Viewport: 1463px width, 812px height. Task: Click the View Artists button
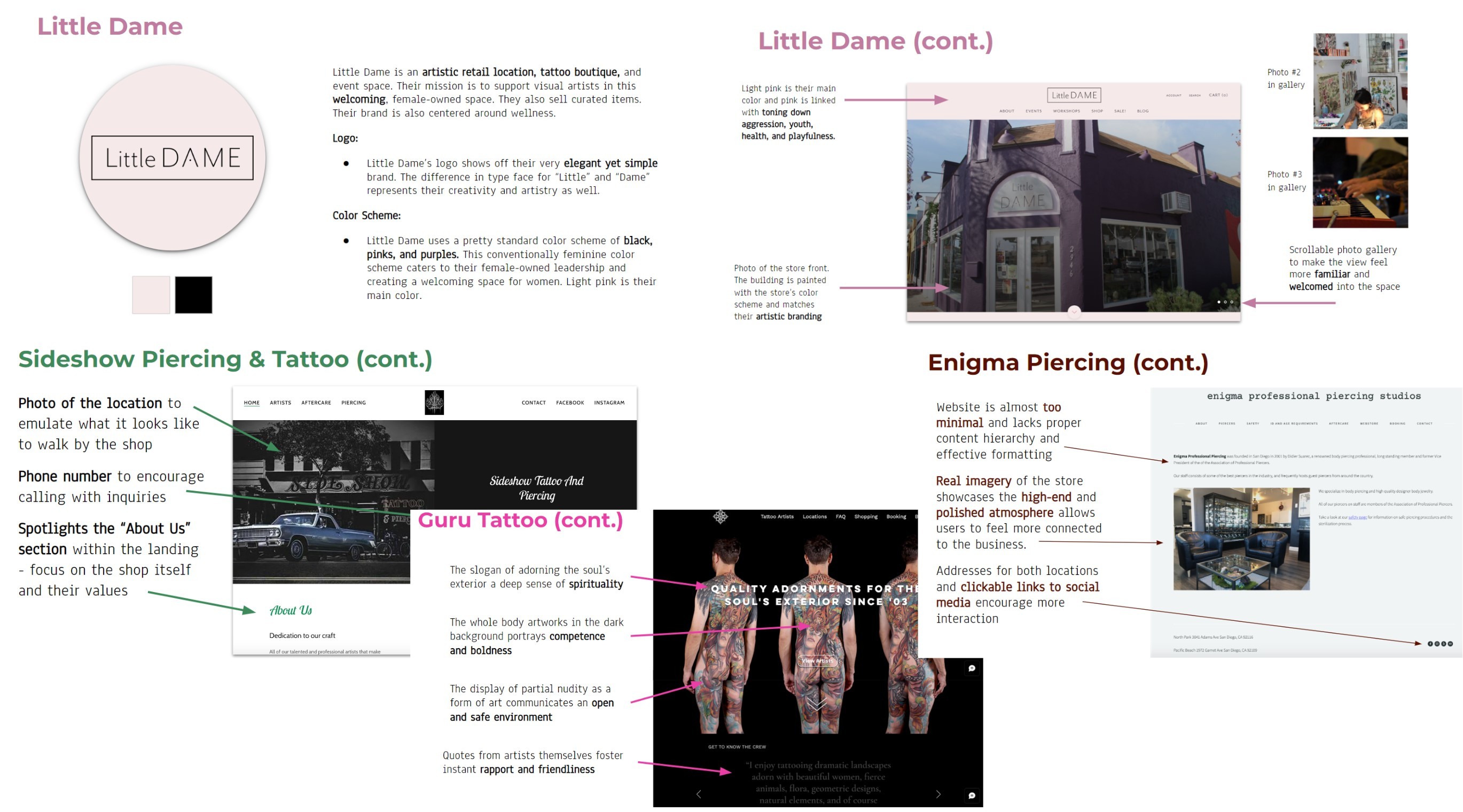point(817,660)
